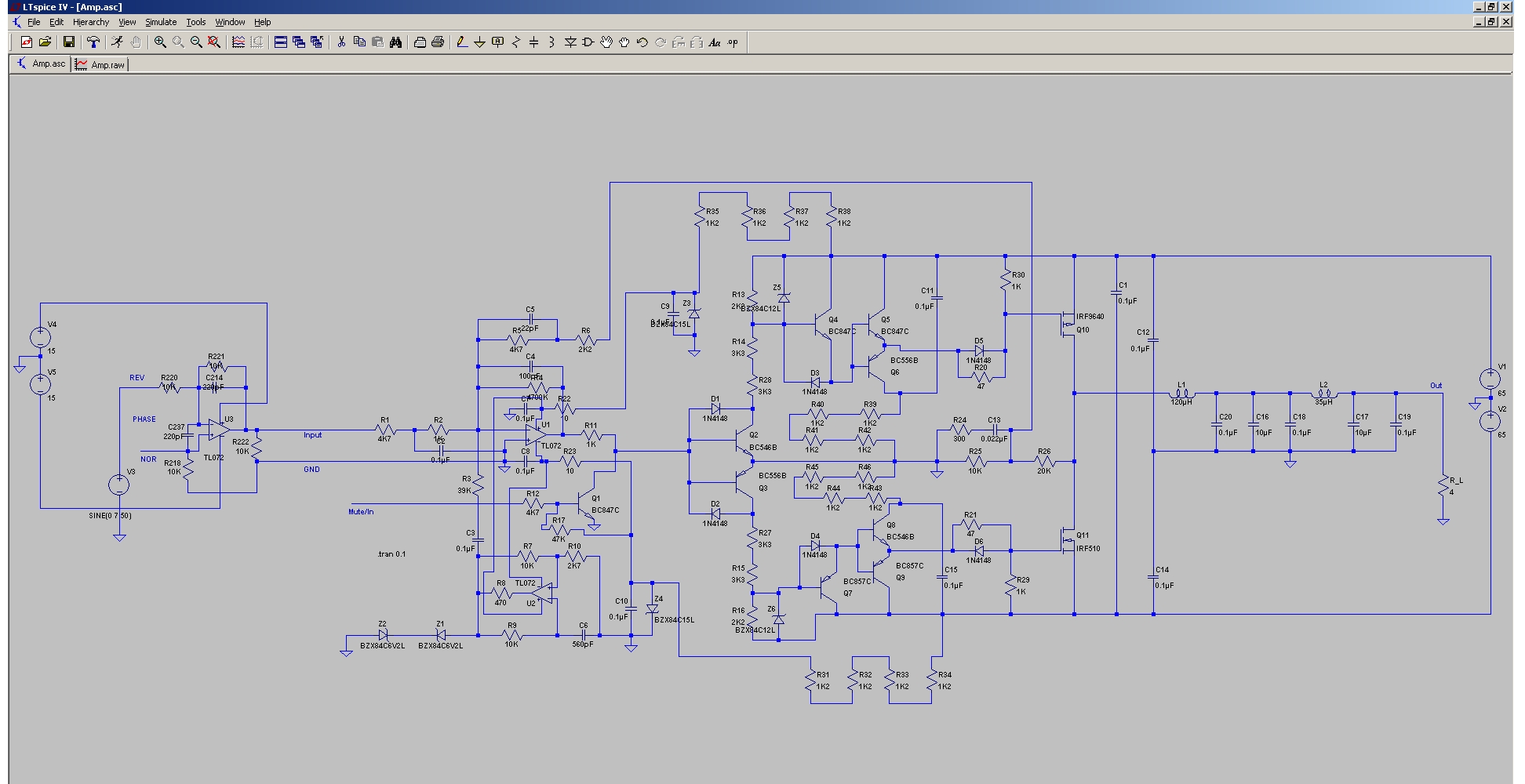Click the .tran 0.1 directive text
Image resolution: width=1525 pixels, height=784 pixels.
(391, 554)
